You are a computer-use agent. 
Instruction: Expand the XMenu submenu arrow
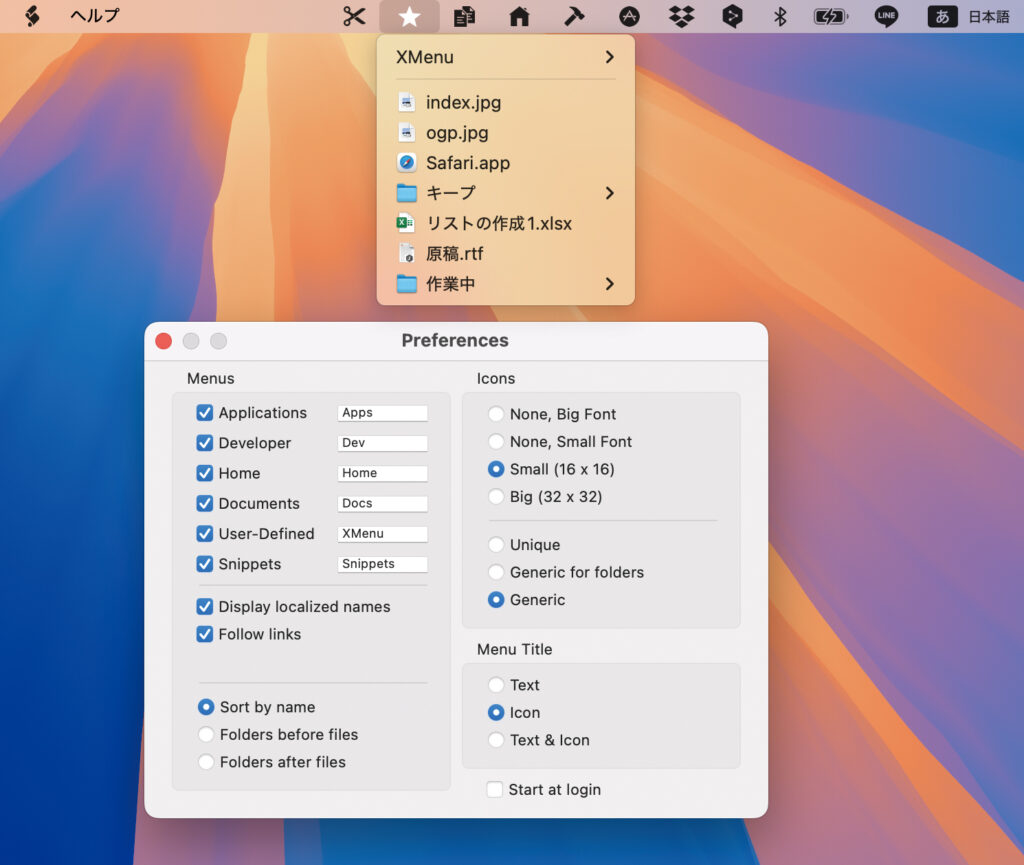(609, 57)
